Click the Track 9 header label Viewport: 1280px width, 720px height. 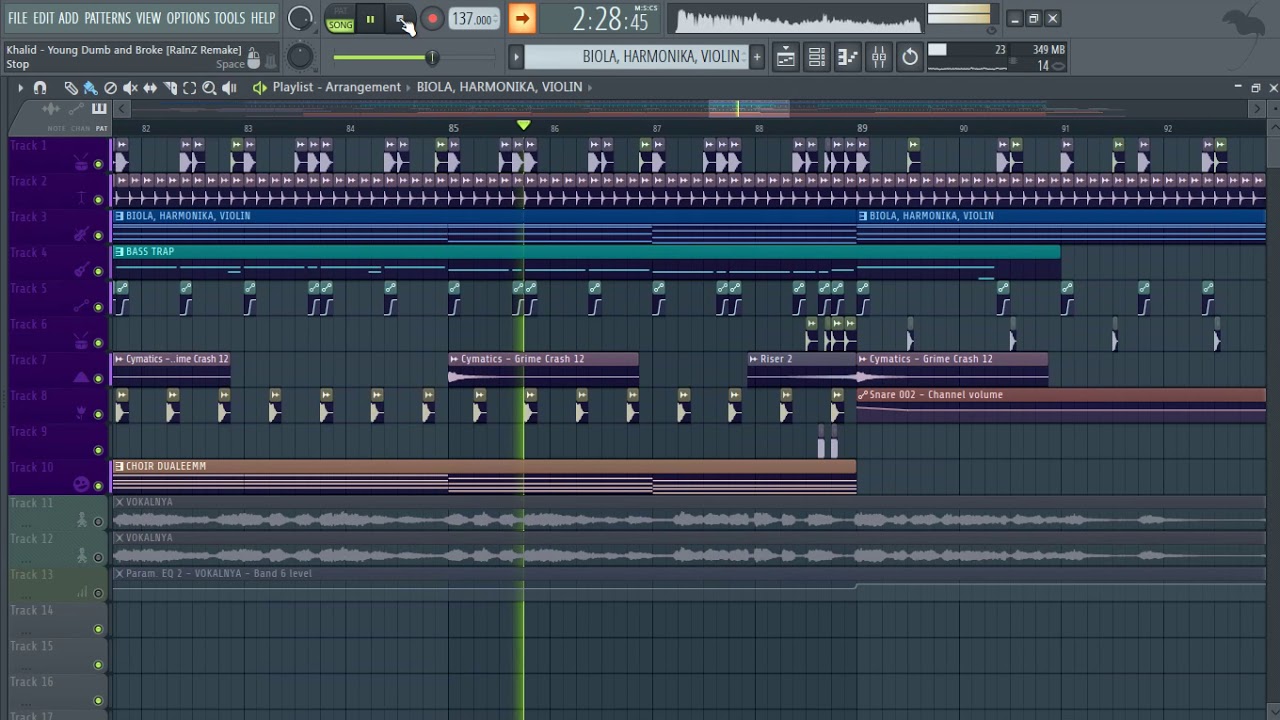(x=29, y=432)
